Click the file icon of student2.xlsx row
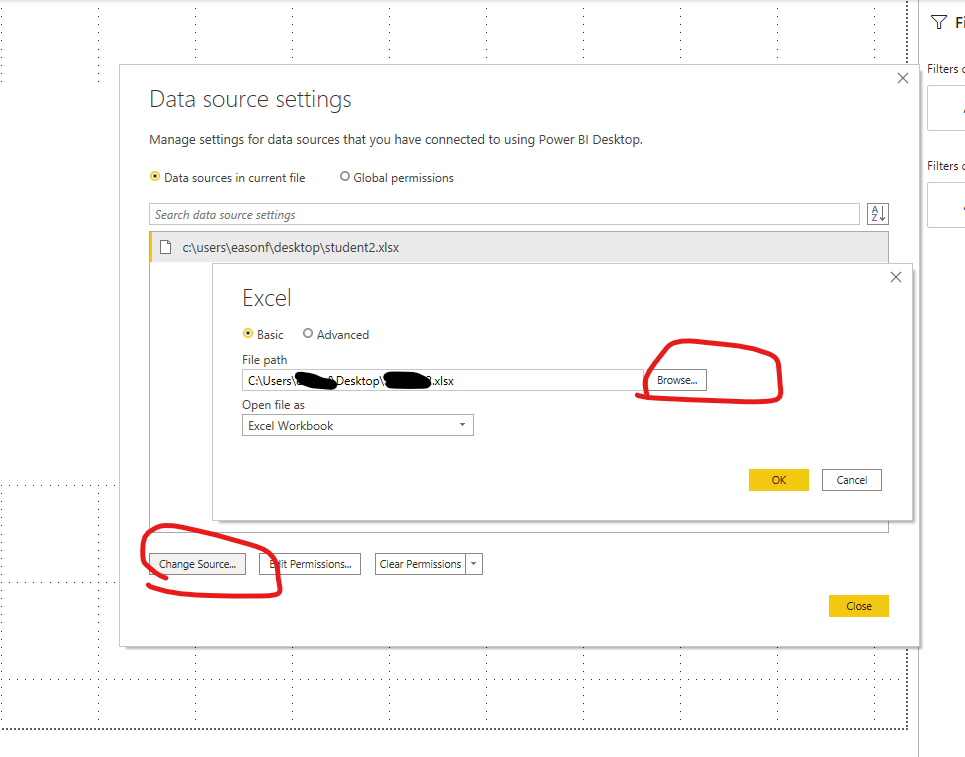The width and height of the screenshot is (965, 757). click(x=166, y=247)
